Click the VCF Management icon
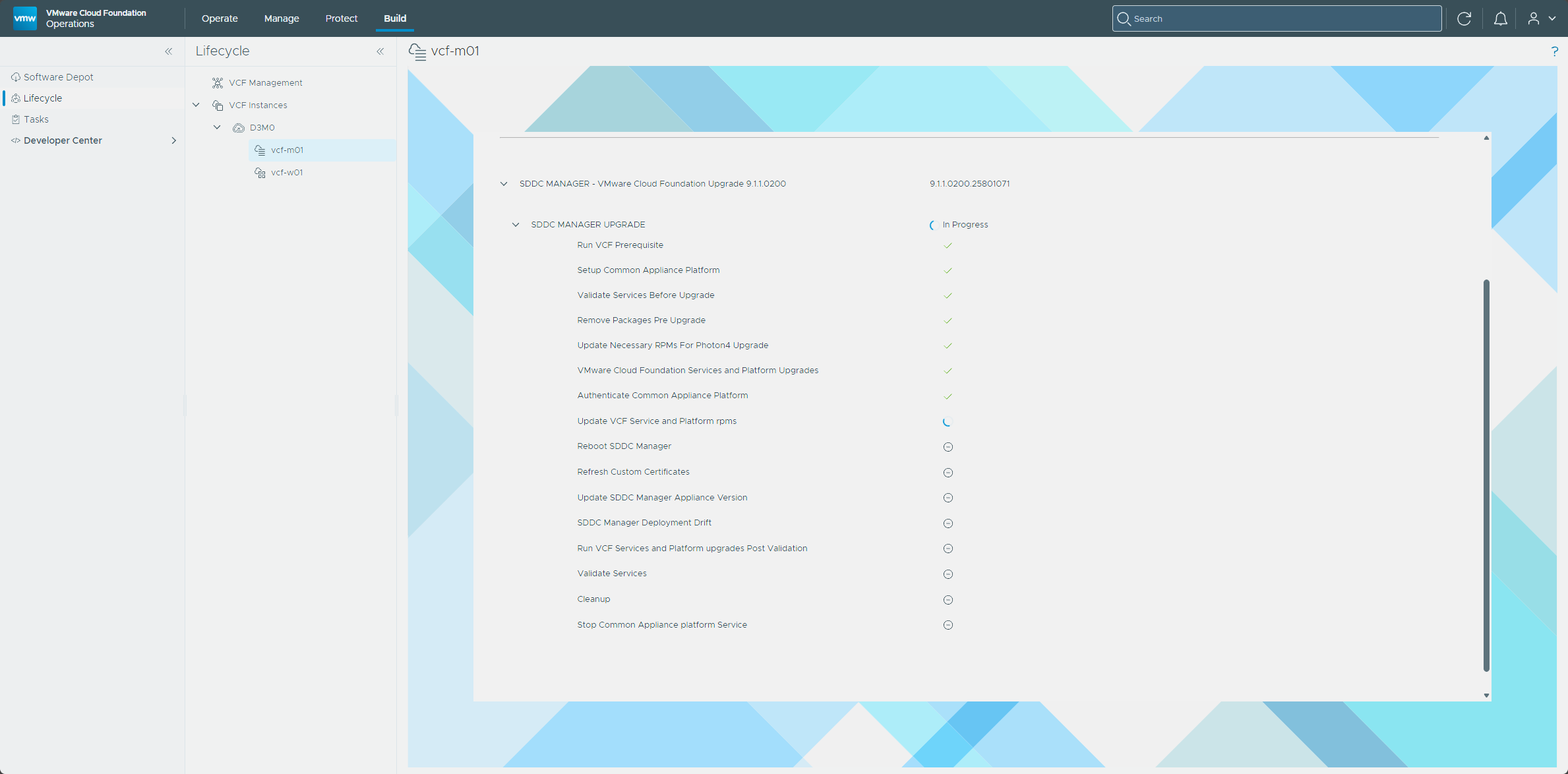This screenshot has width=1568, height=774. 218,83
